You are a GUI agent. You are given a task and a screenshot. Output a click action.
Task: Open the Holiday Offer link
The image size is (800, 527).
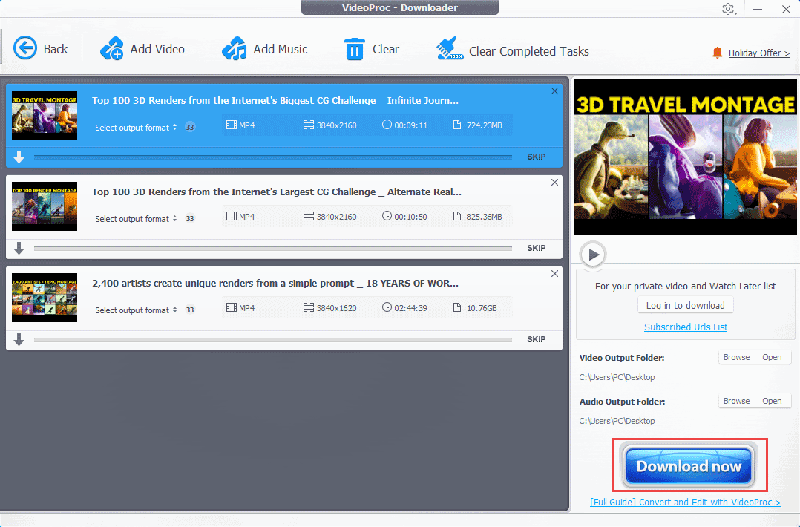[759, 53]
